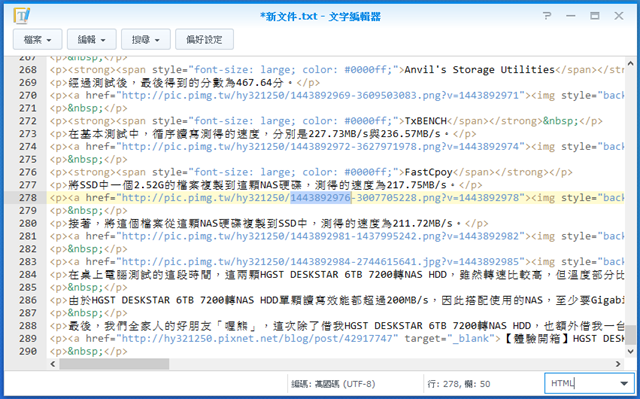This screenshot has width=640, height=399.
Task: Click the URL ending 2744615641.jpg on line 283
Action: 320,262
